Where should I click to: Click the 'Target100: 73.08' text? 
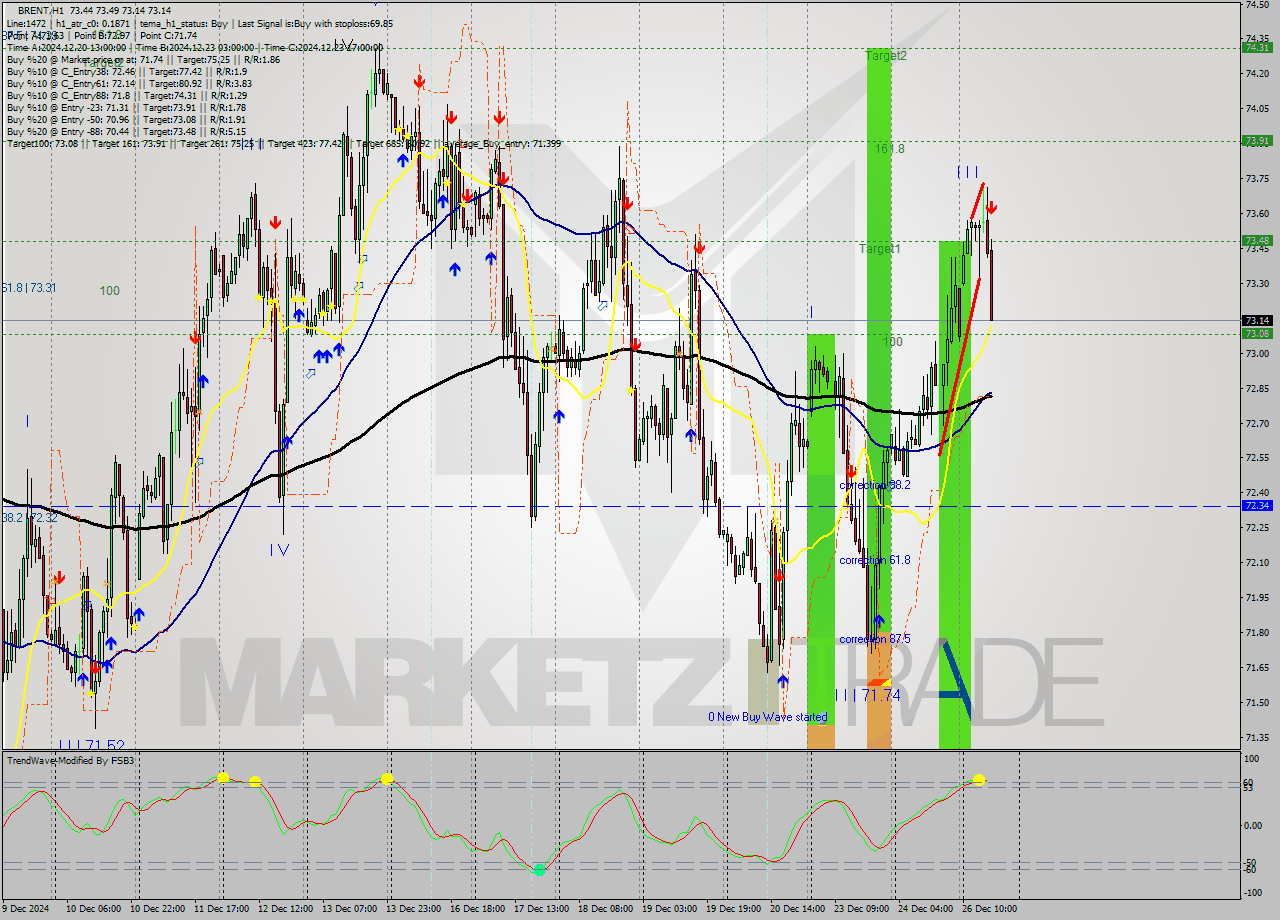[42, 144]
